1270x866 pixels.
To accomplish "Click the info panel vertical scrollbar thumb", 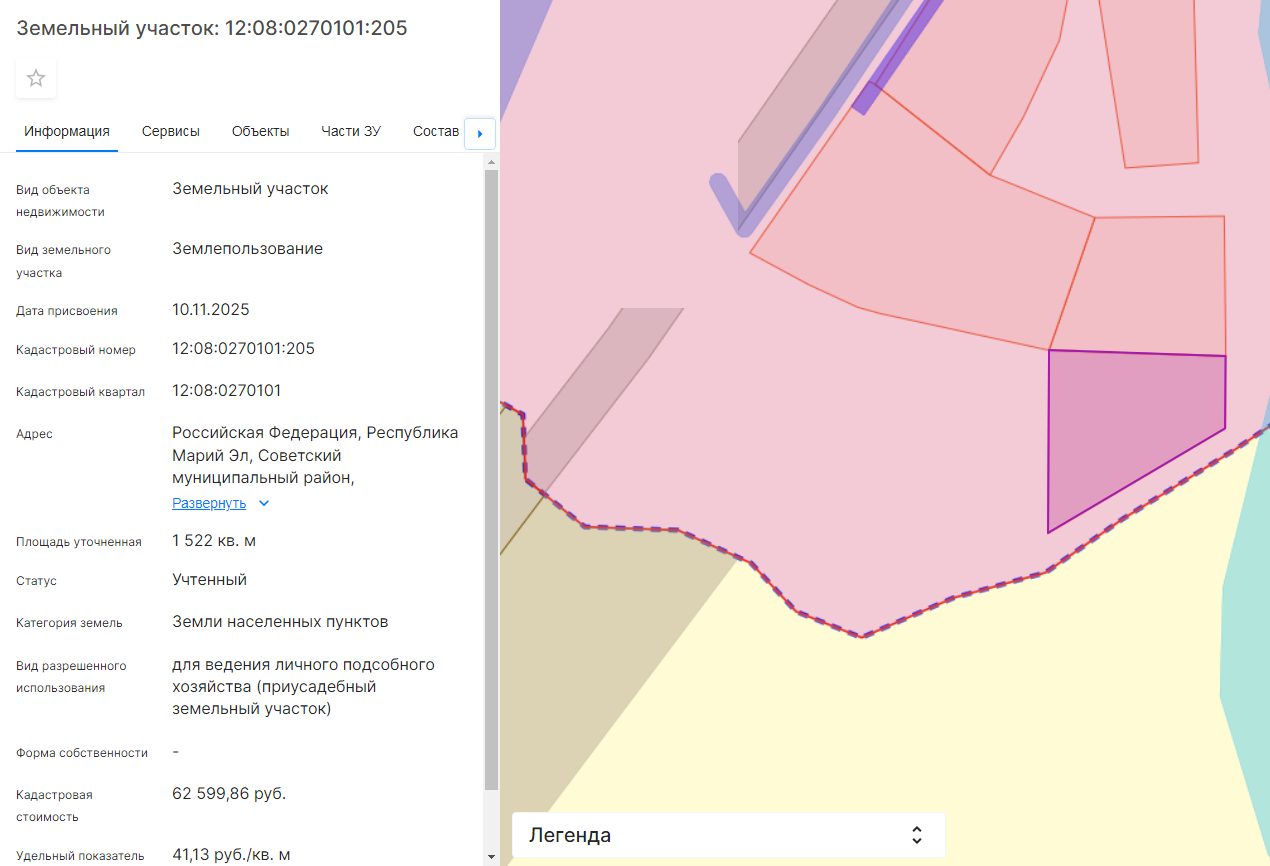I will [x=490, y=480].
